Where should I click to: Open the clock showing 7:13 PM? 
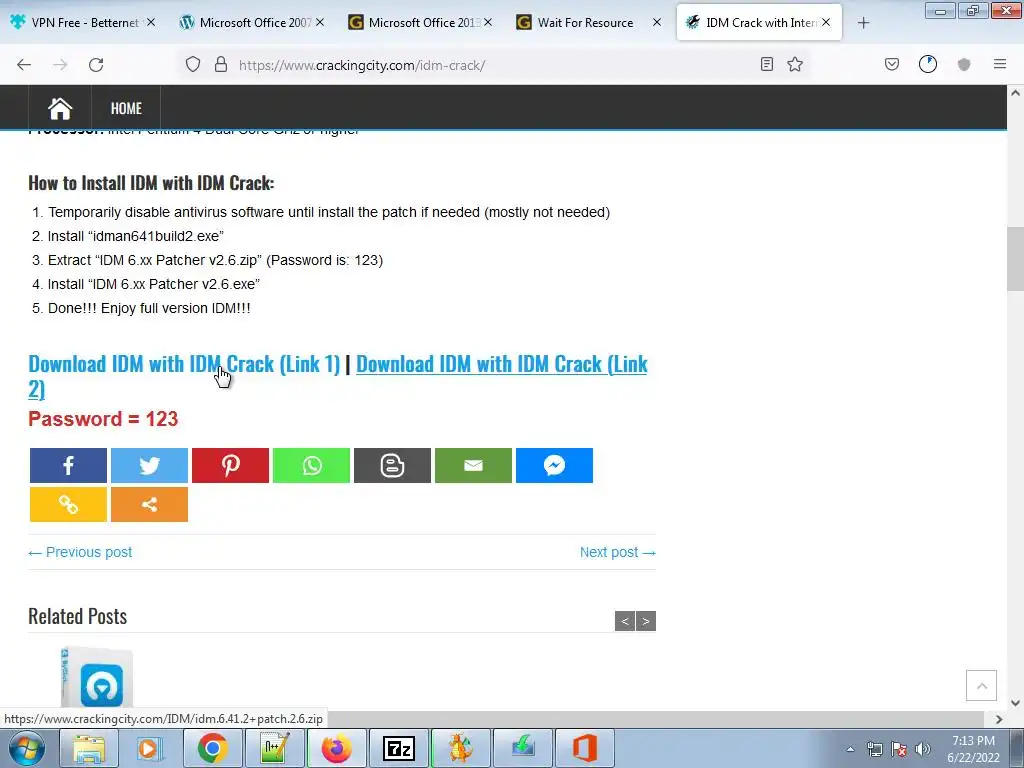pyautogui.click(x=973, y=749)
